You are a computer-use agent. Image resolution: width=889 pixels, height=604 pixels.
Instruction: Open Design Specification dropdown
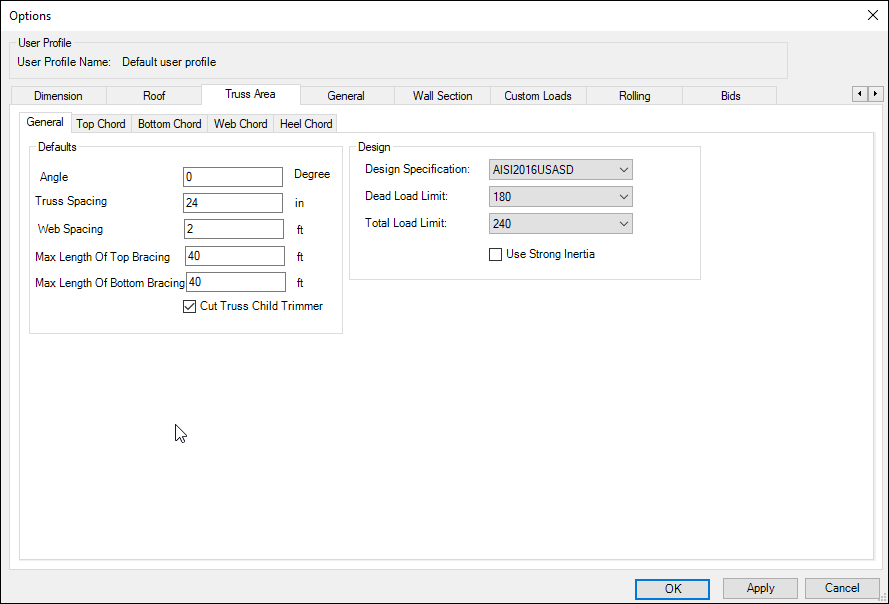tap(560, 170)
